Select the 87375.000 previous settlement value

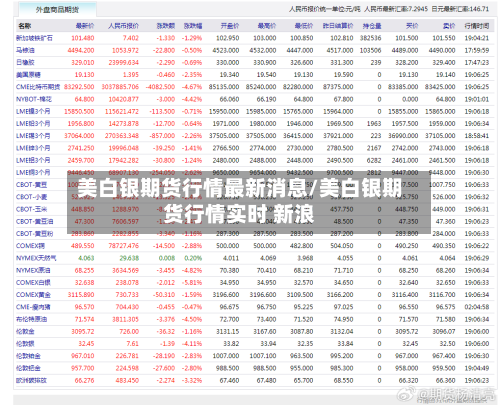[338, 87]
